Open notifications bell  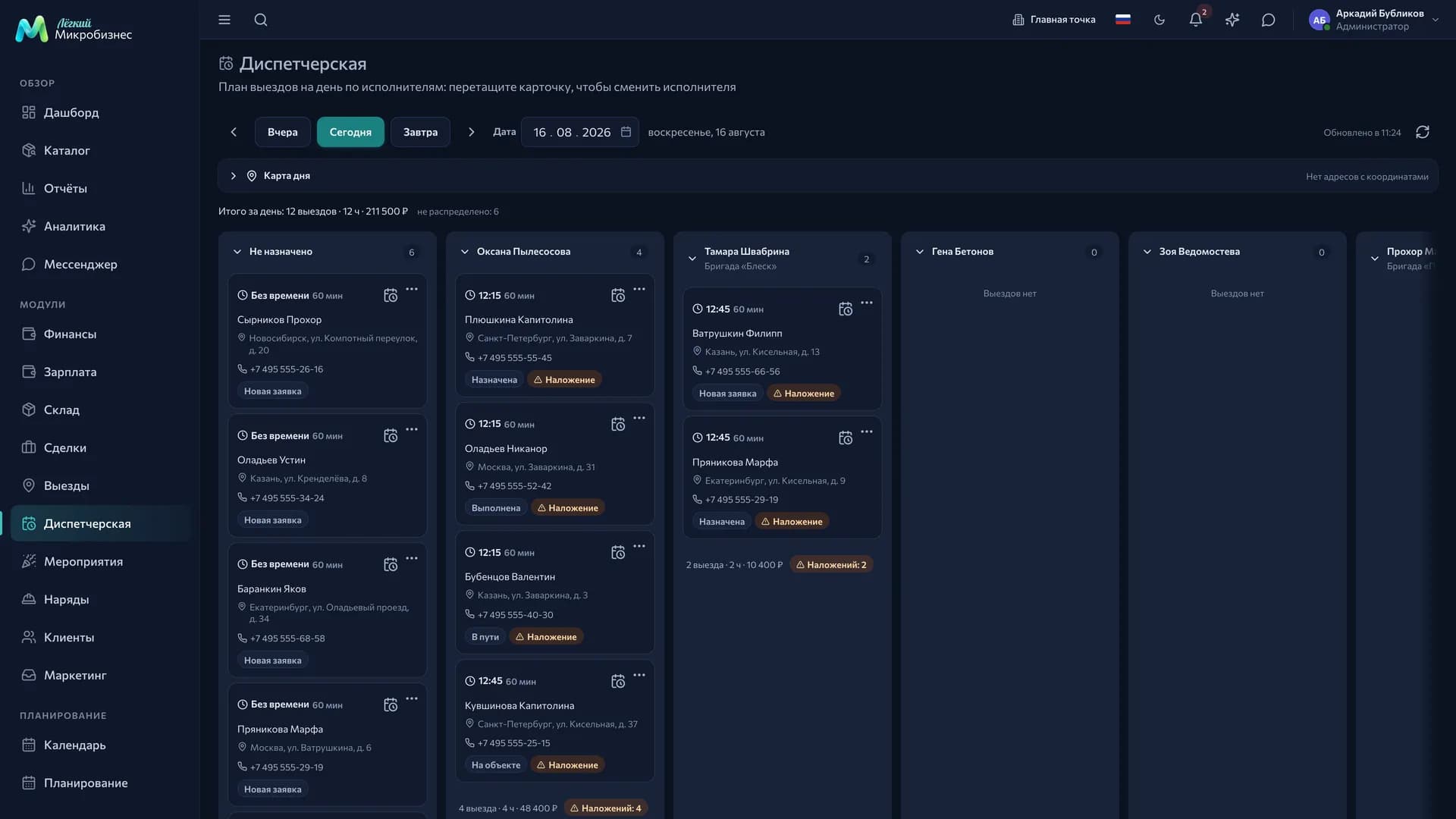1196,20
